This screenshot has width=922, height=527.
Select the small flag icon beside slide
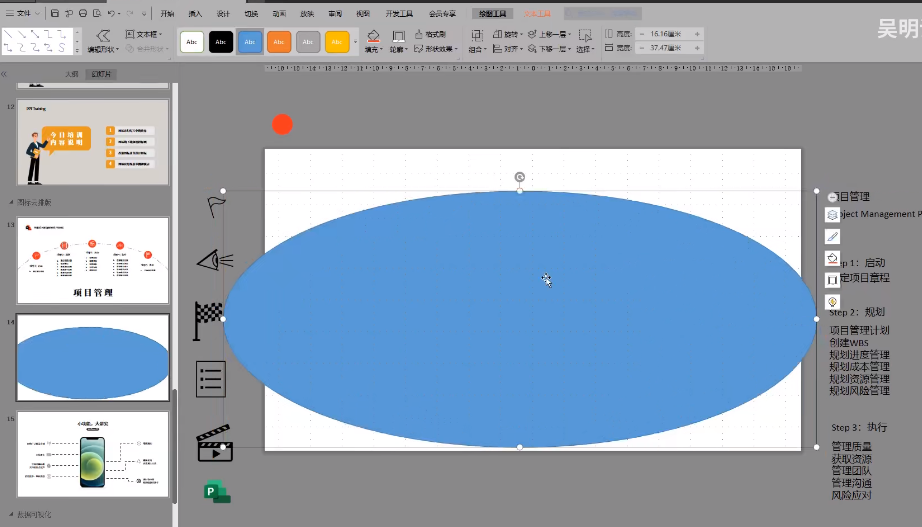[x=216, y=206]
